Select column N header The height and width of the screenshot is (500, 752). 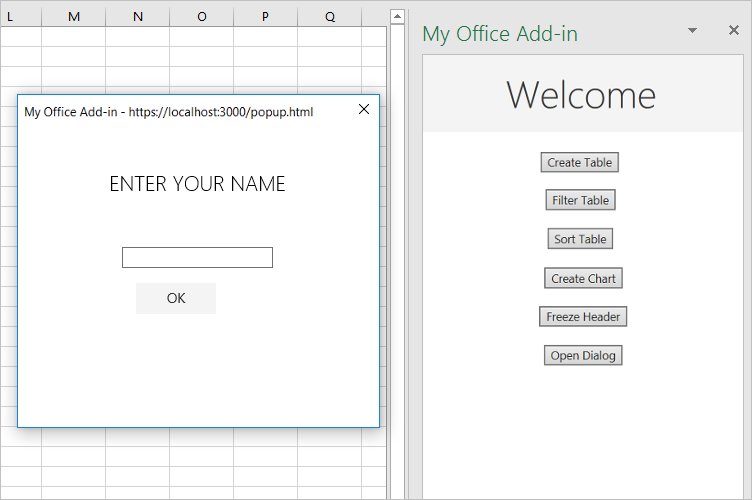[x=138, y=17]
